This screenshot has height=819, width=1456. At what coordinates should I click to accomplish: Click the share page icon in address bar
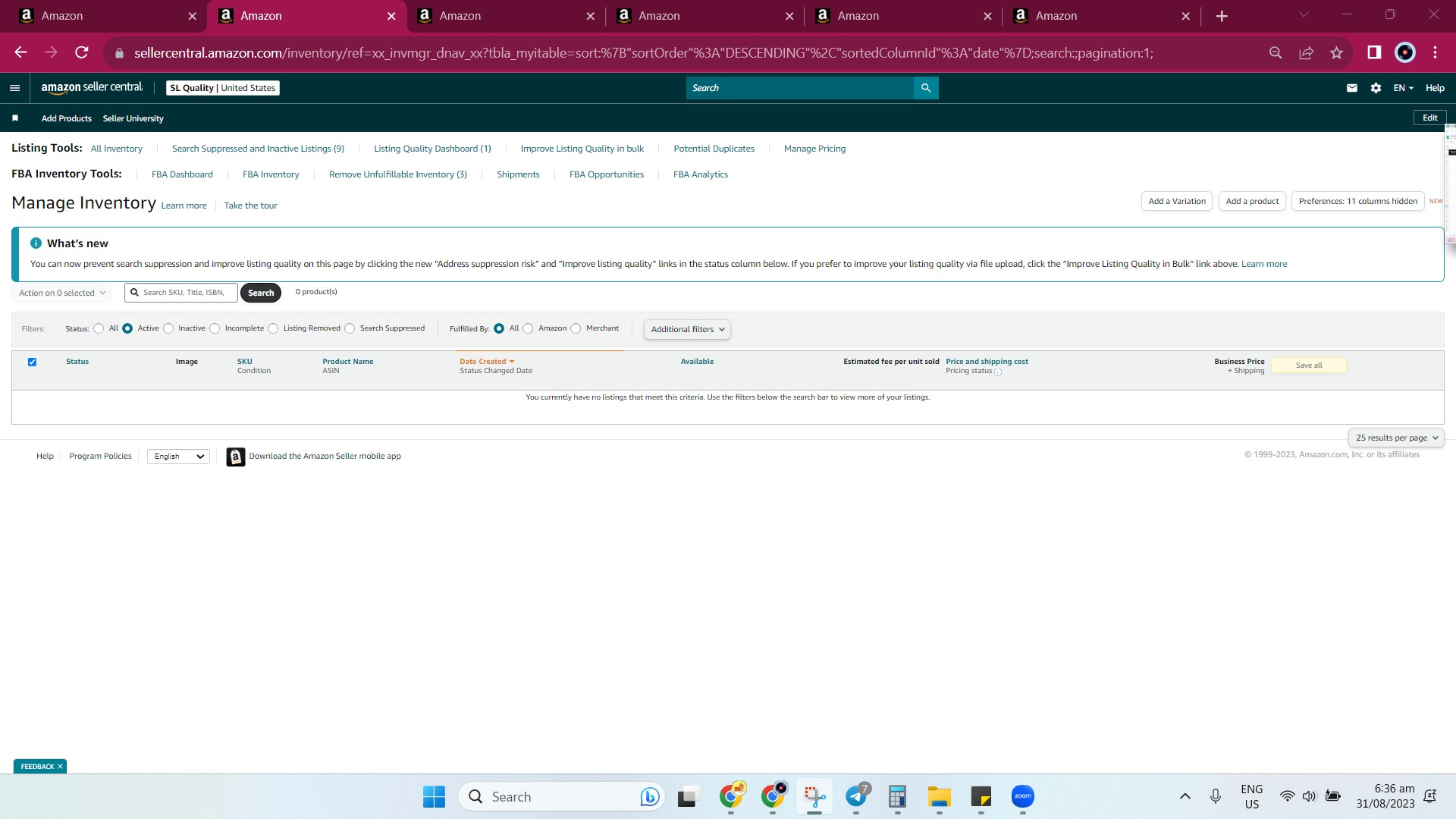[1306, 52]
